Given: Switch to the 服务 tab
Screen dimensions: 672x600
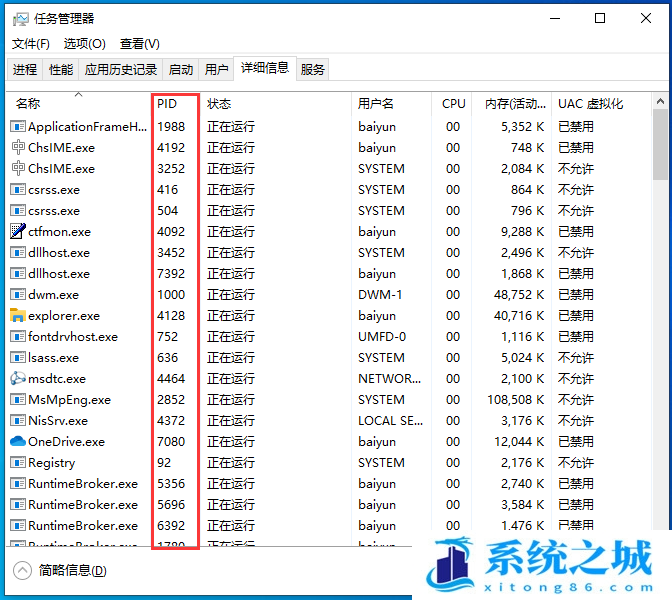Looking at the screenshot, I should click(x=313, y=70).
